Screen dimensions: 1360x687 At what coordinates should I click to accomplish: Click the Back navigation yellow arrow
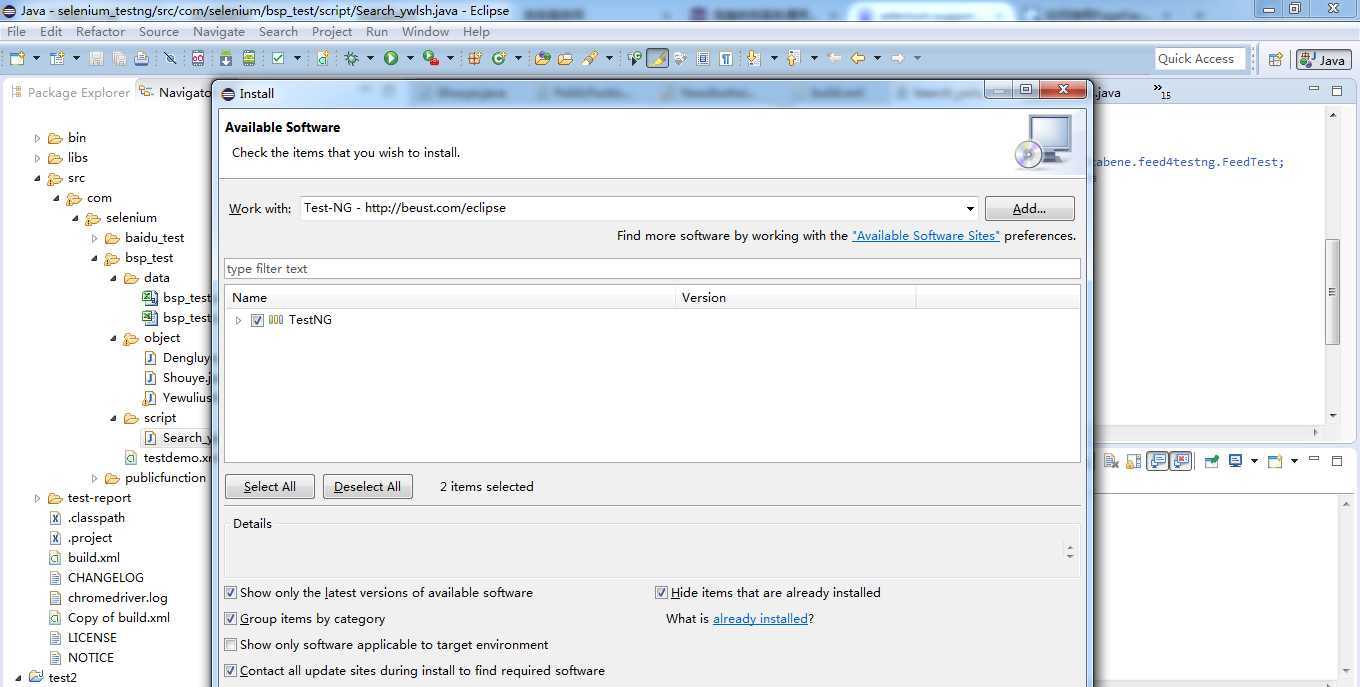[858, 58]
